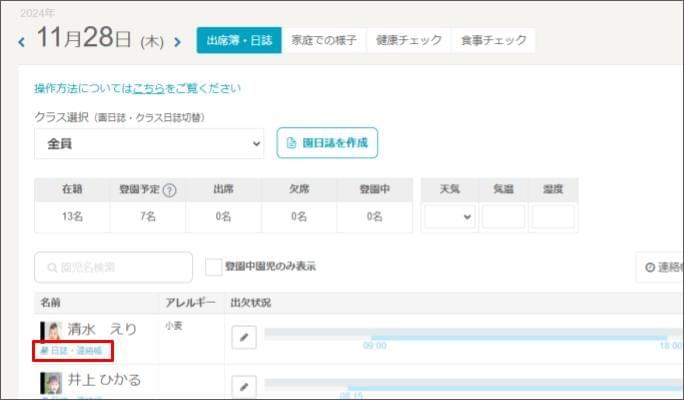Open the 食事チェック tab
The height and width of the screenshot is (400, 684).
pyautogui.click(x=494, y=40)
